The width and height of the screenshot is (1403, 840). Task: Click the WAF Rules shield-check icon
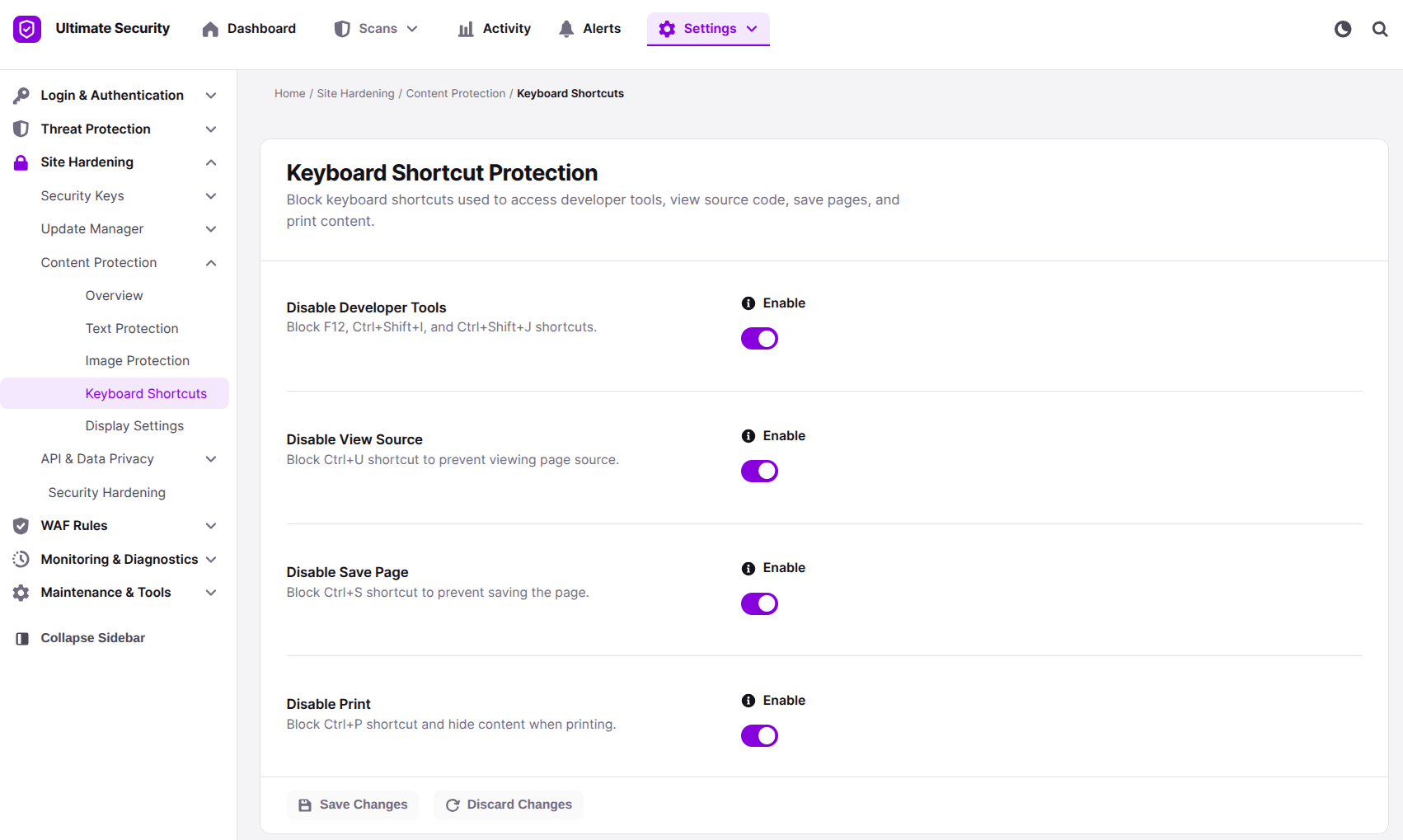tap(21, 526)
